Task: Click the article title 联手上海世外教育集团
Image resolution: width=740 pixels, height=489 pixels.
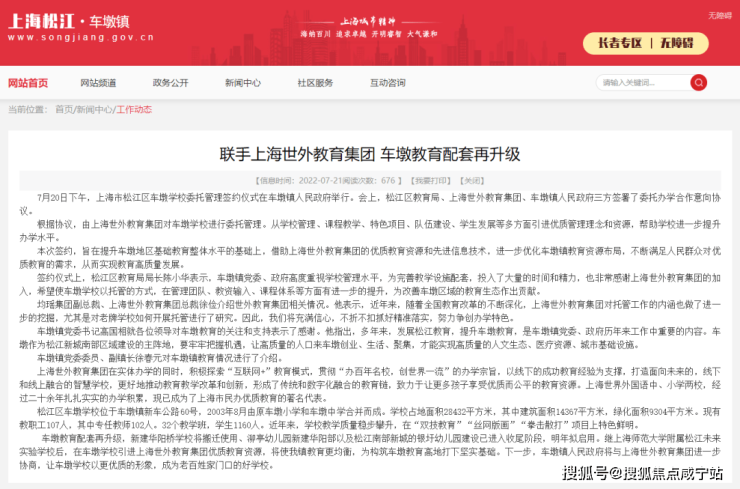Action: tap(370, 154)
